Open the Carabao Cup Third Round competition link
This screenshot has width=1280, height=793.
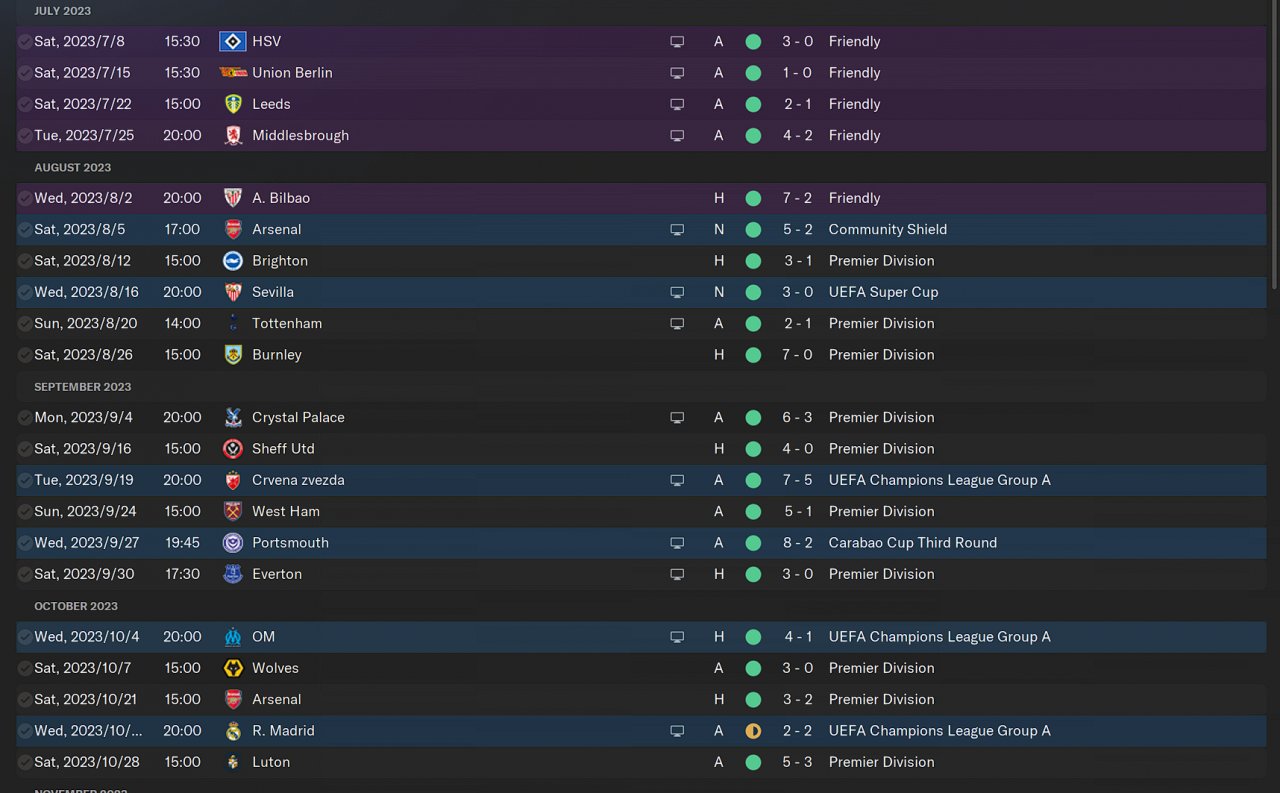point(912,543)
